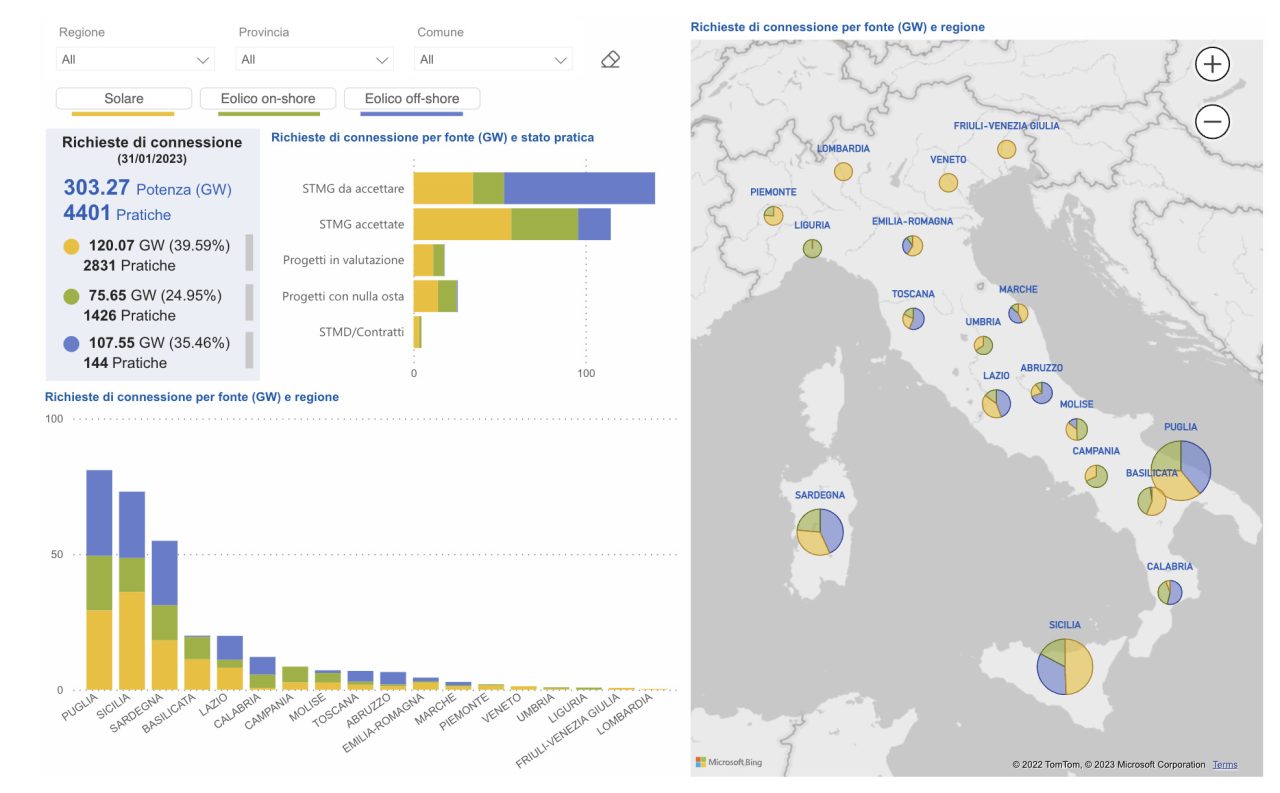Select the Marche pie marker on map
The image size is (1280, 793).
pyautogui.click(x=1018, y=313)
